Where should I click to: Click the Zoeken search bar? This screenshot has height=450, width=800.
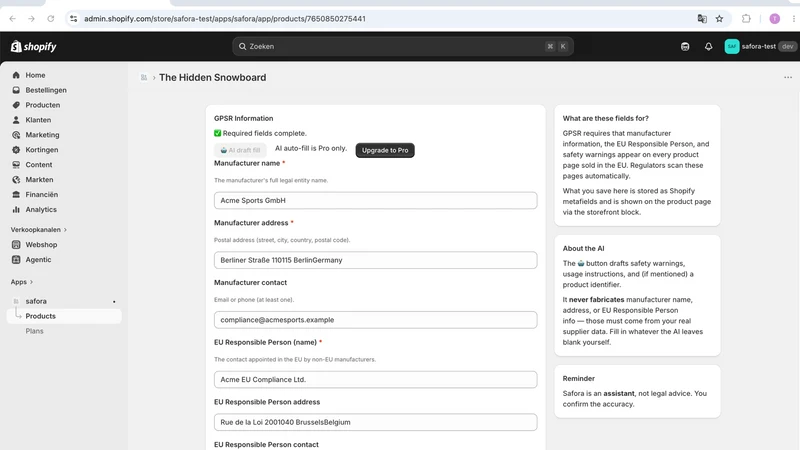[403, 46]
